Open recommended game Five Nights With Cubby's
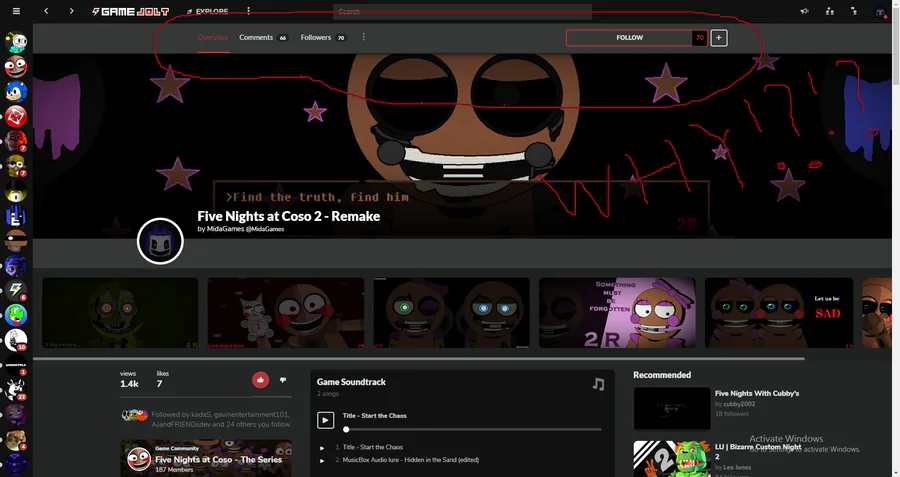The image size is (900, 477). [x=757, y=394]
